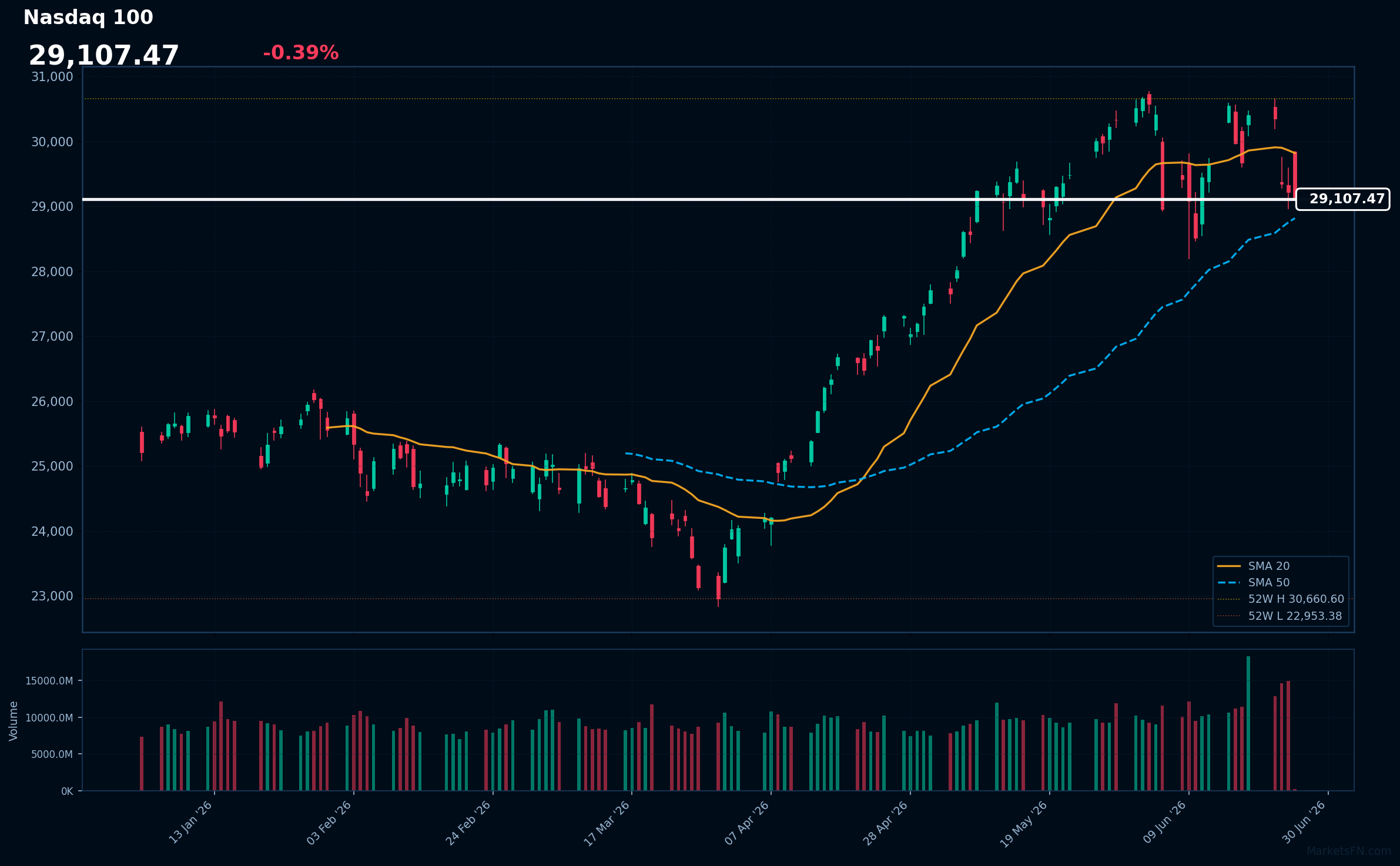Click the 10000.0M volume axis label

coord(49,718)
